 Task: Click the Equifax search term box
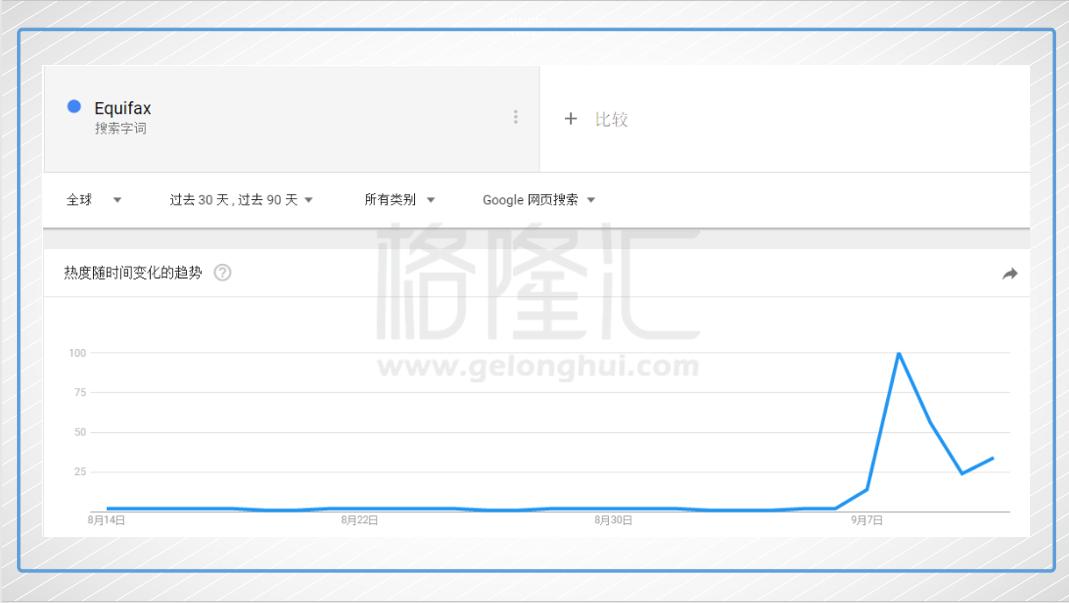click(291, 119)
